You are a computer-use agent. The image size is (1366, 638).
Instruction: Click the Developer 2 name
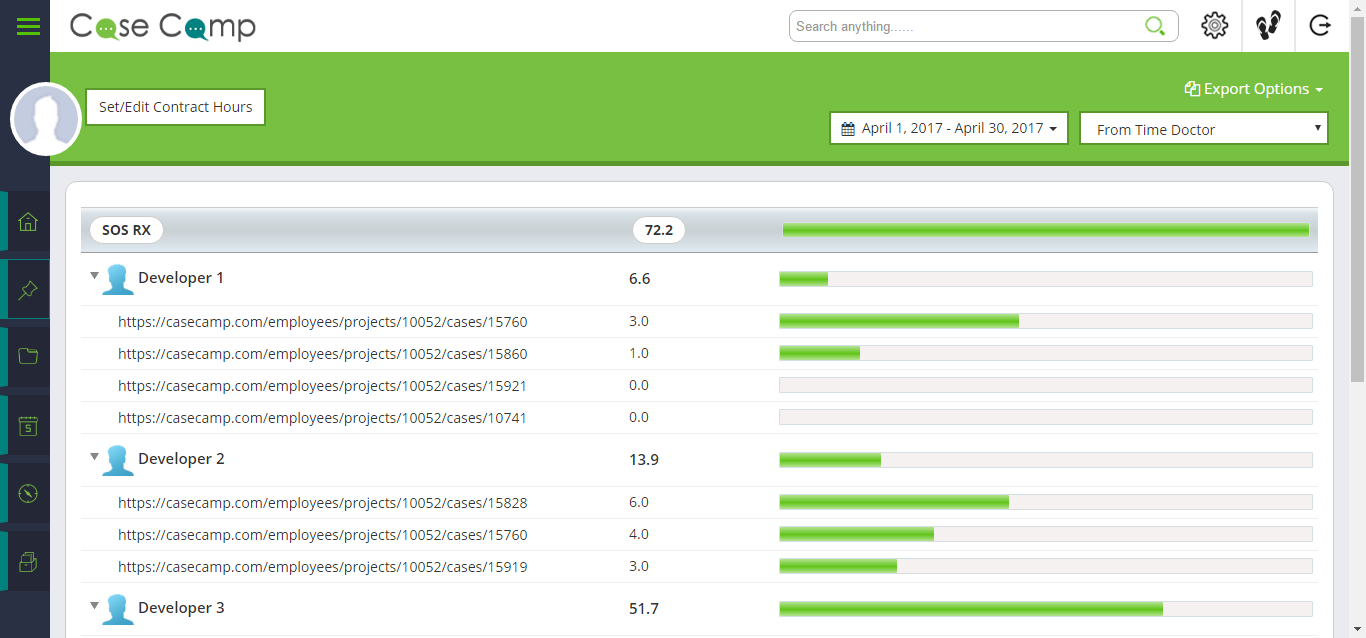tap(181, 459)
